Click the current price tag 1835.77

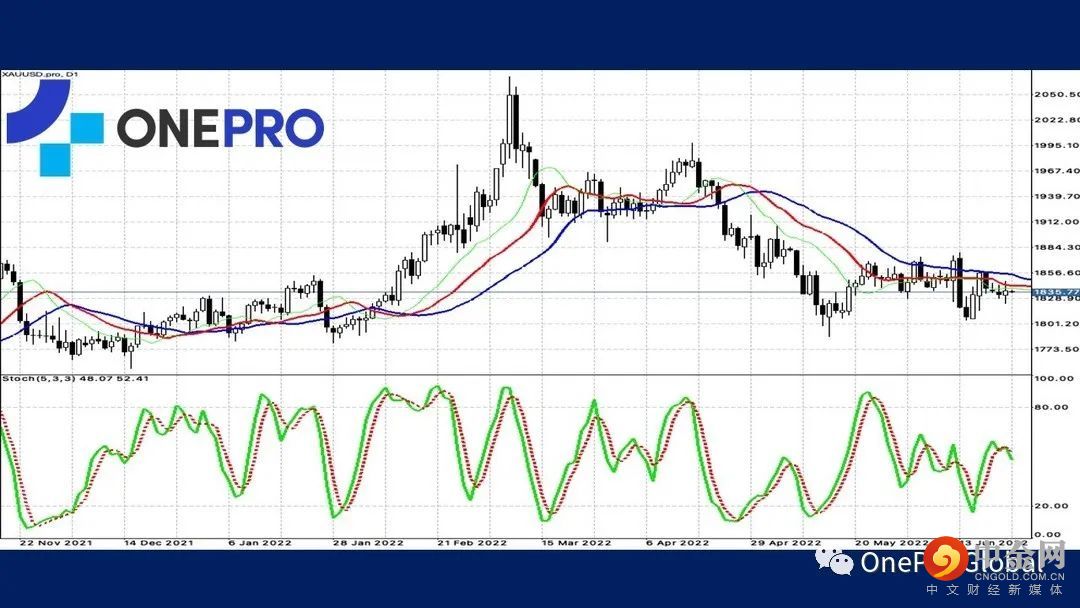point(1056,292)
